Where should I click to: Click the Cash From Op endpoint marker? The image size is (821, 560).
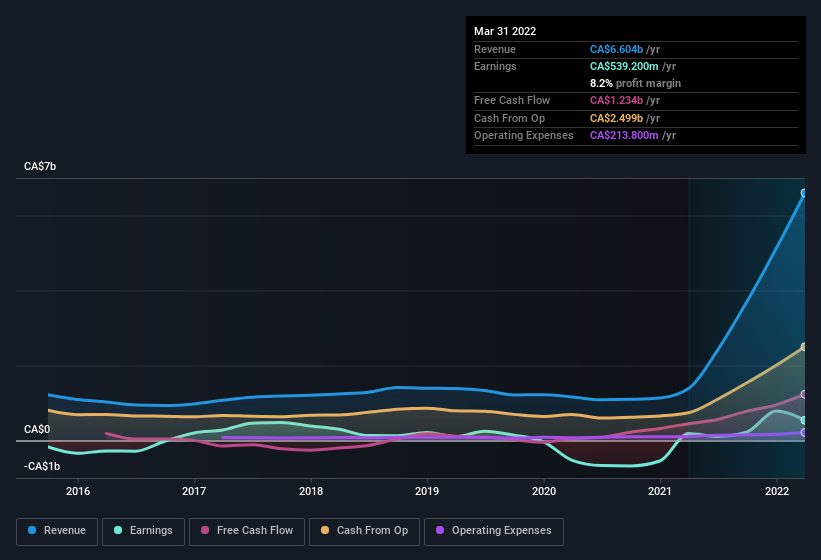804,346
